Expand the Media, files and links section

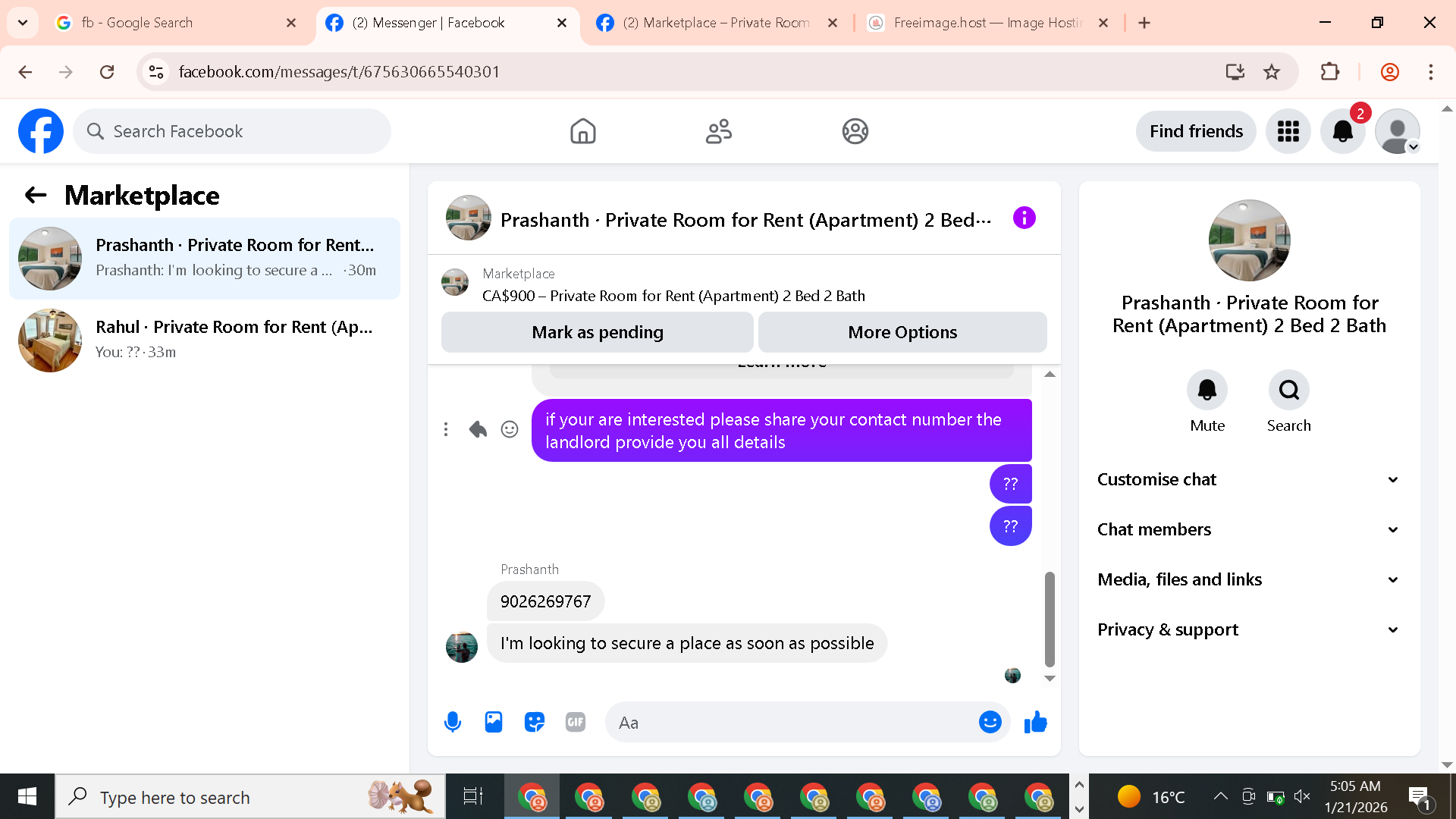pyautogui.click(x=1248, y=579)
